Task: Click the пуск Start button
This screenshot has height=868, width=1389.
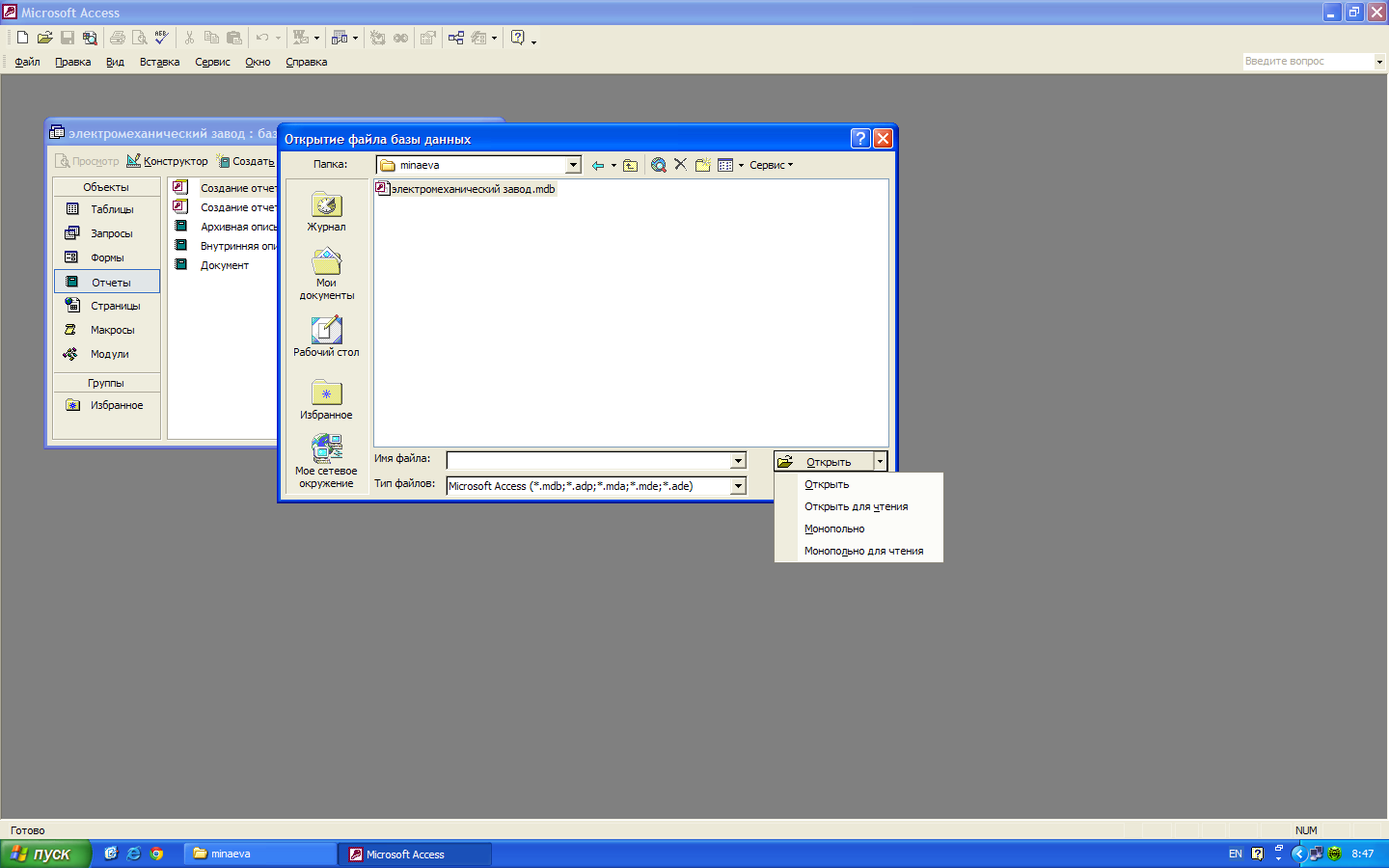Action: [44, 854]
